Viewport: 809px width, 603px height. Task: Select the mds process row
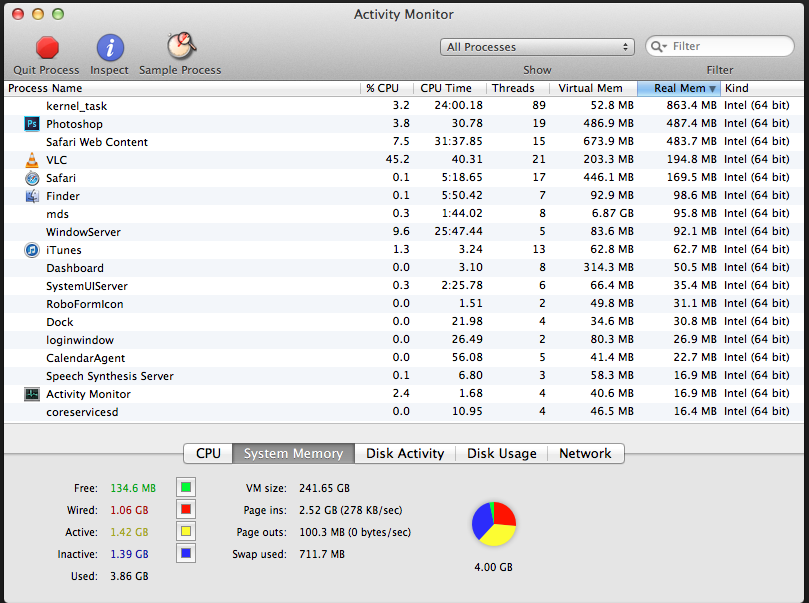point(404,214)
